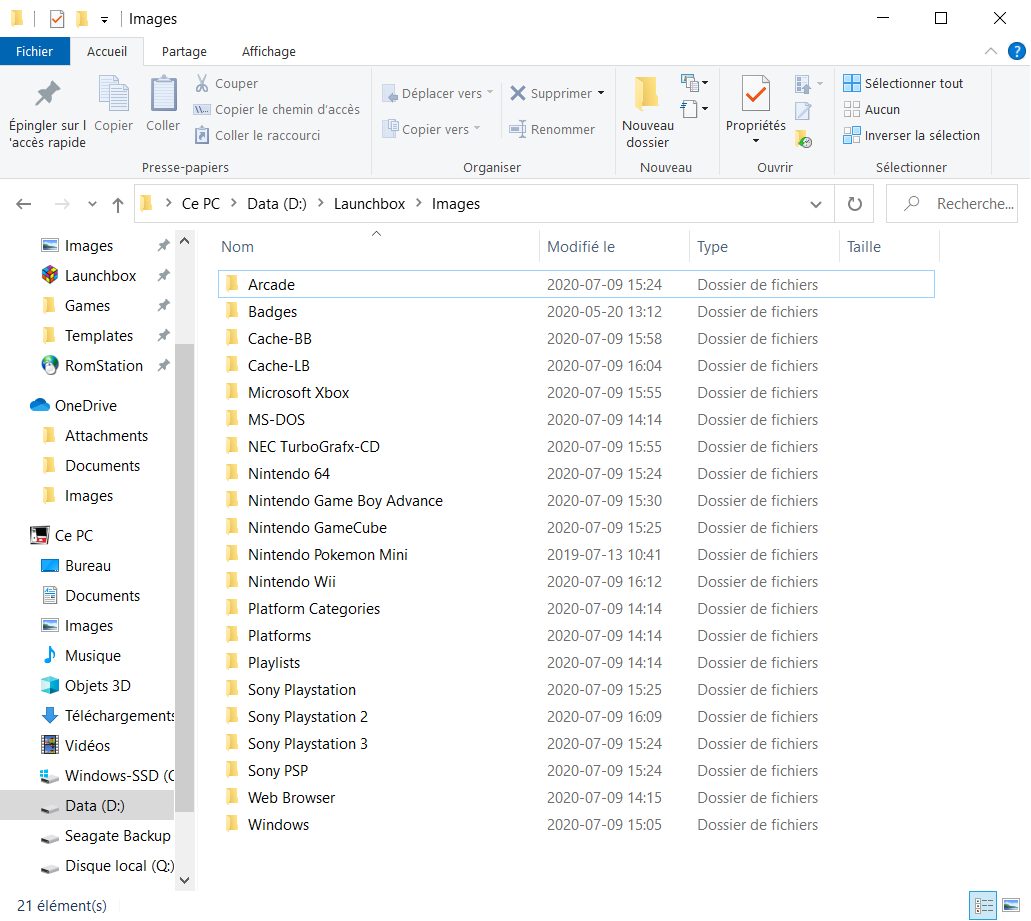The height and width of the screenshot is (921, 1031).
Task: Switch to the large thumbnails view layout
Action: tap(1011, 906)
